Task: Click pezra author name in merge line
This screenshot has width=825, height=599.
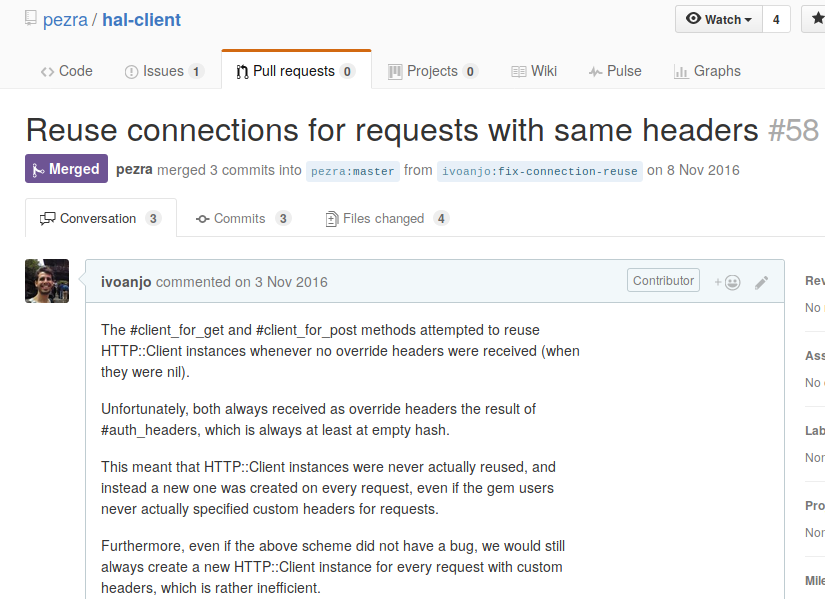Action: point(134,169)
